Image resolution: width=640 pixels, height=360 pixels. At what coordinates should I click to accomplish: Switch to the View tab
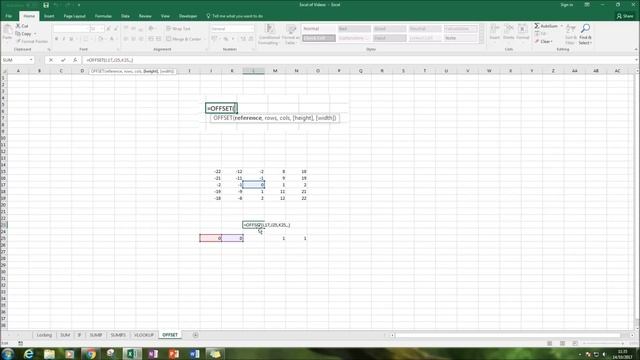click(165, 16)
